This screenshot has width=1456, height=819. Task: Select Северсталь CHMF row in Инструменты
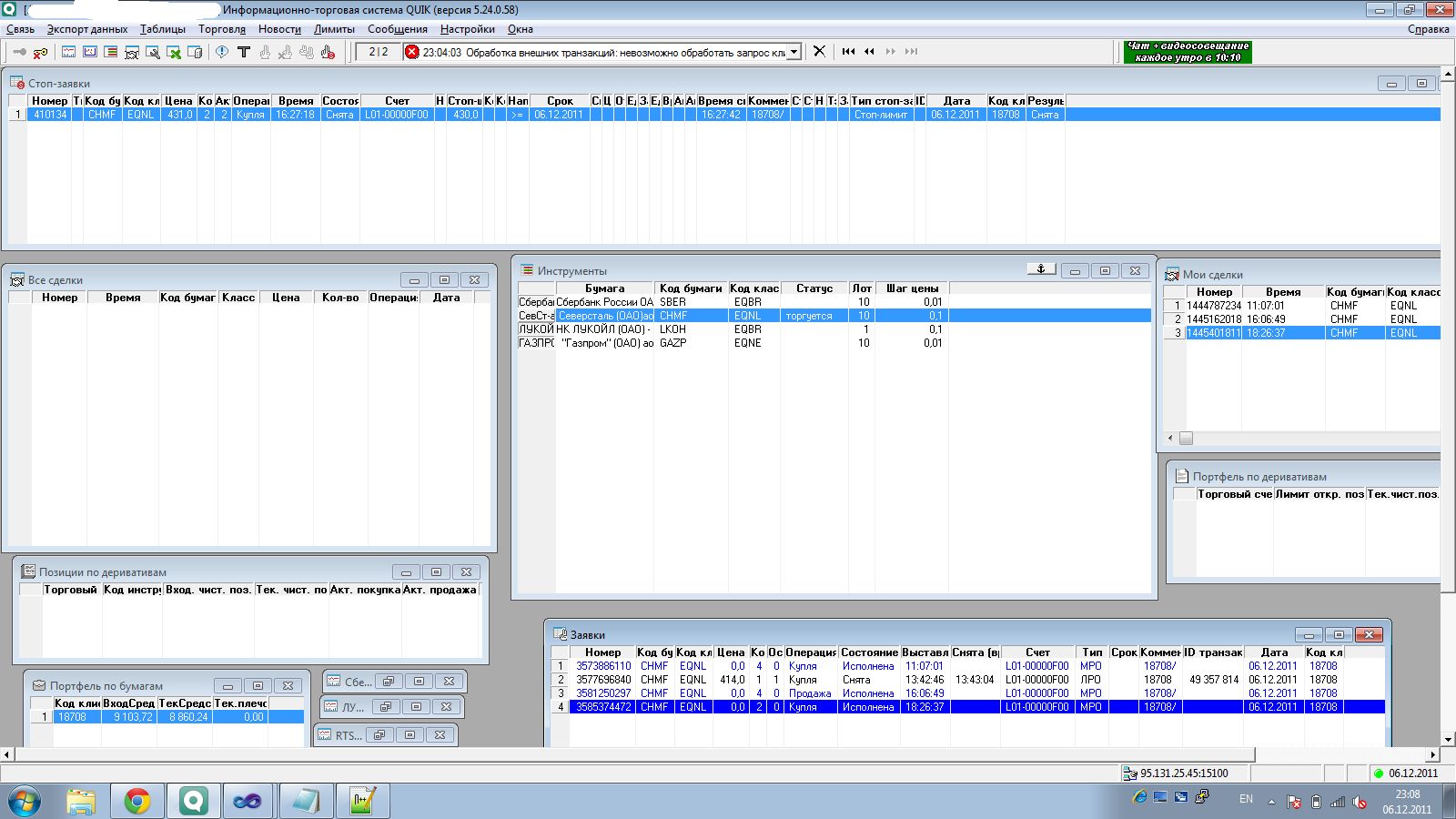click(834, 316)
